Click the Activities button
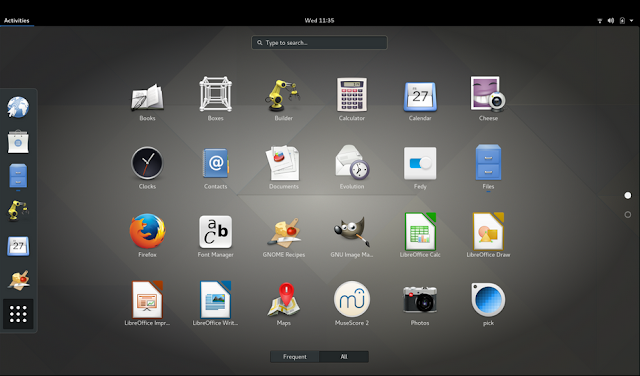 (x=17, y=20)
